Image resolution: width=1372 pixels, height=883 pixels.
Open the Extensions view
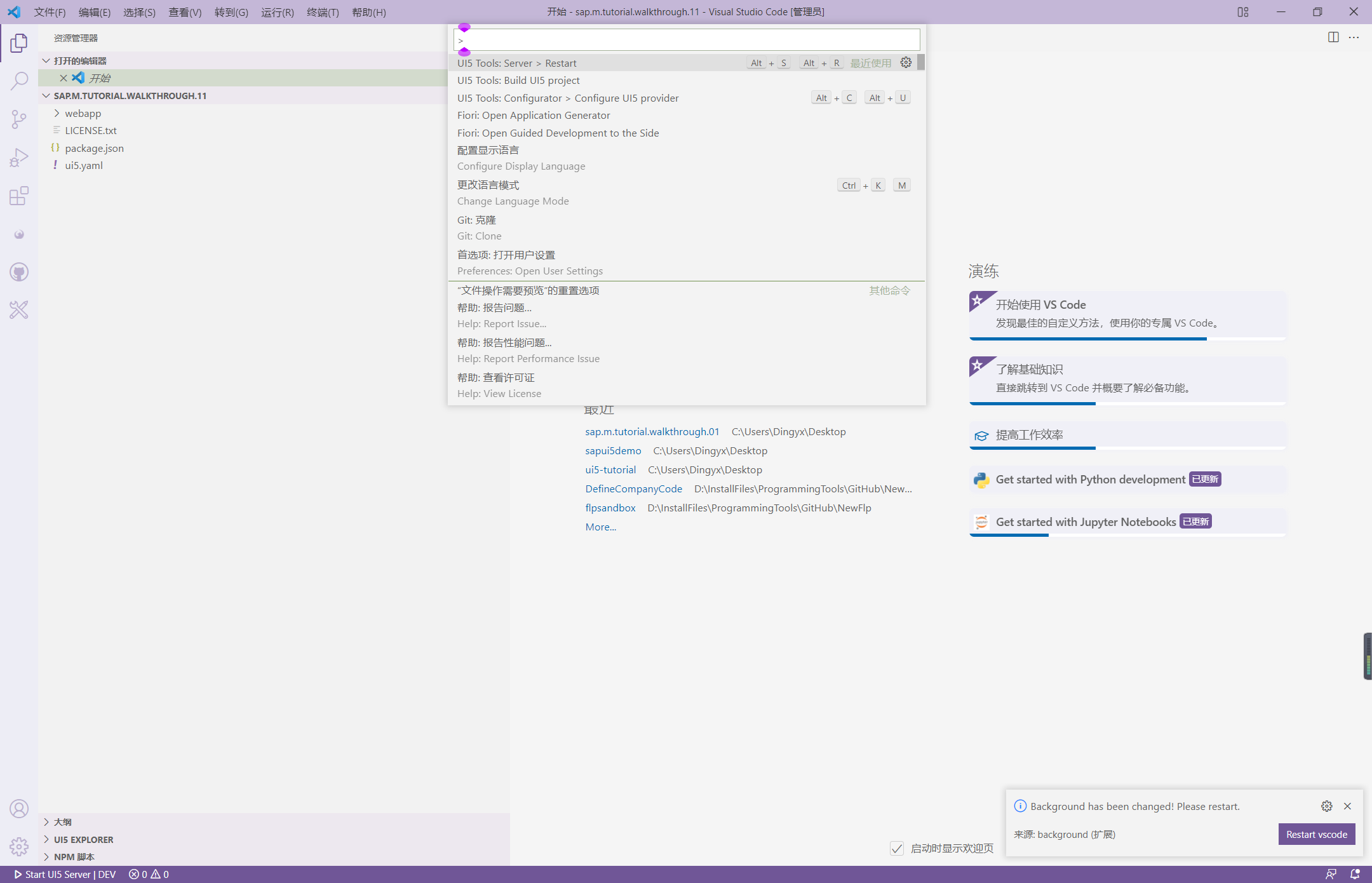pos(18,195)
